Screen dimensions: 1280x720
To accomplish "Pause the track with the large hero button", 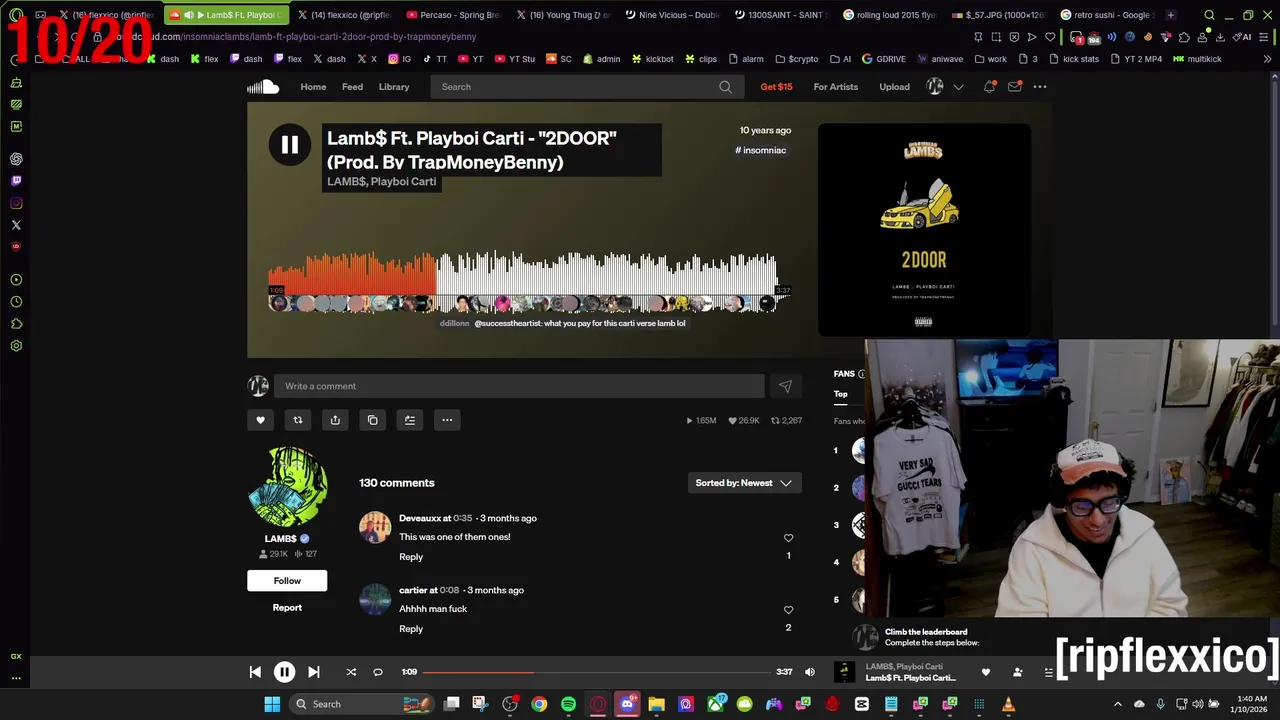I will pyautogui.click(x=289, y=145).
